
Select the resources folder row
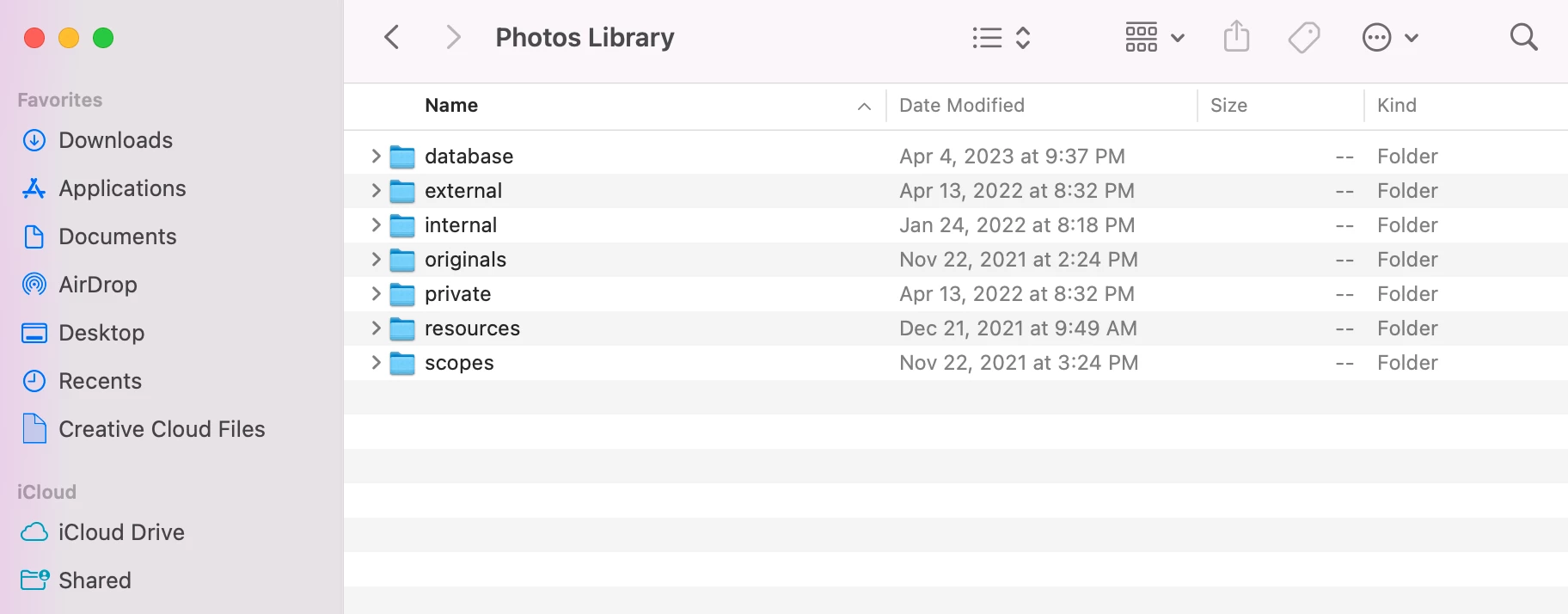[x=472, y=328]
